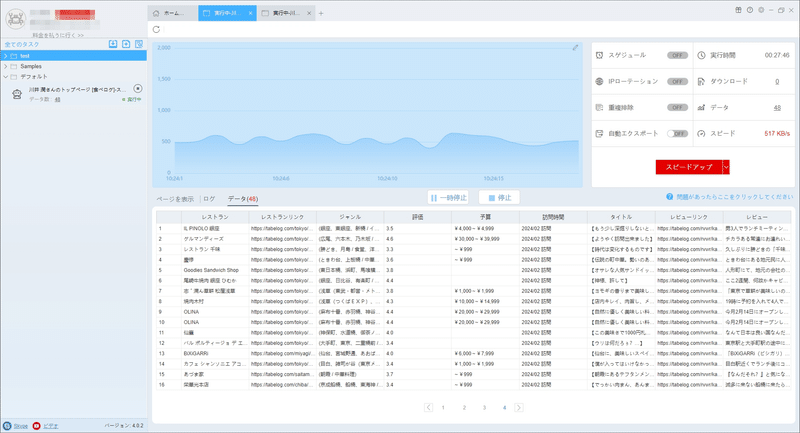Click the Skype text link

20,426
